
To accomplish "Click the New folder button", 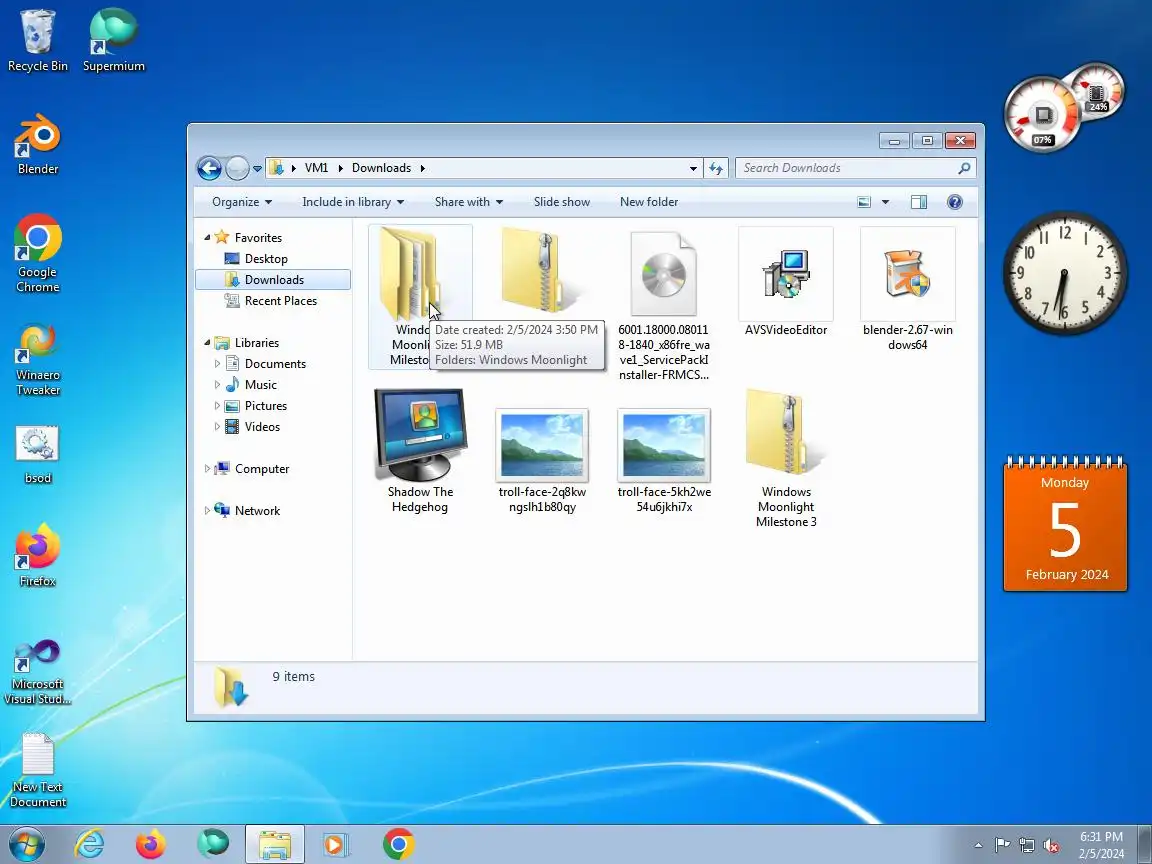I will tap(649, 202).
